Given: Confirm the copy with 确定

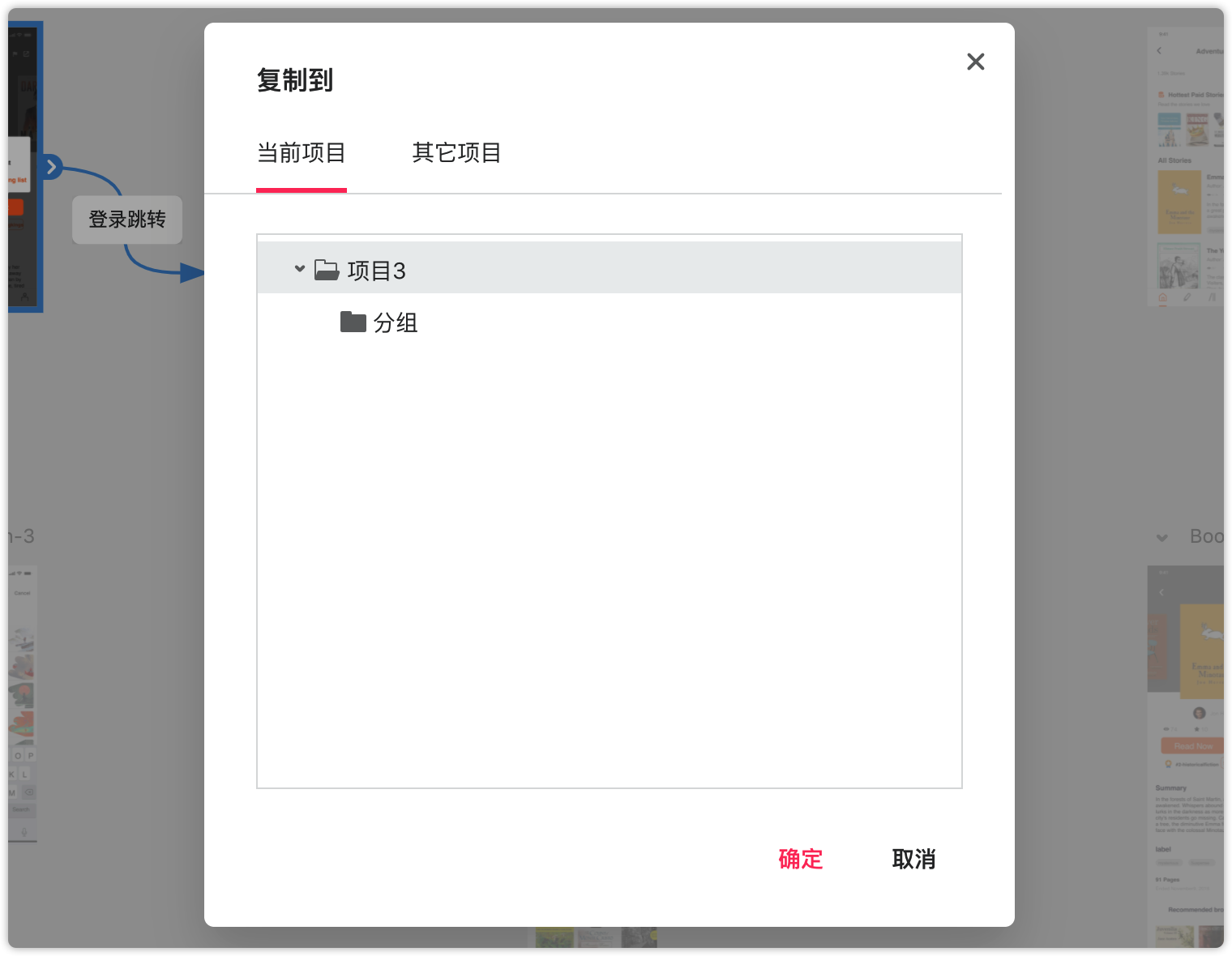Looking at the screenshot, I should pos(800,859).
